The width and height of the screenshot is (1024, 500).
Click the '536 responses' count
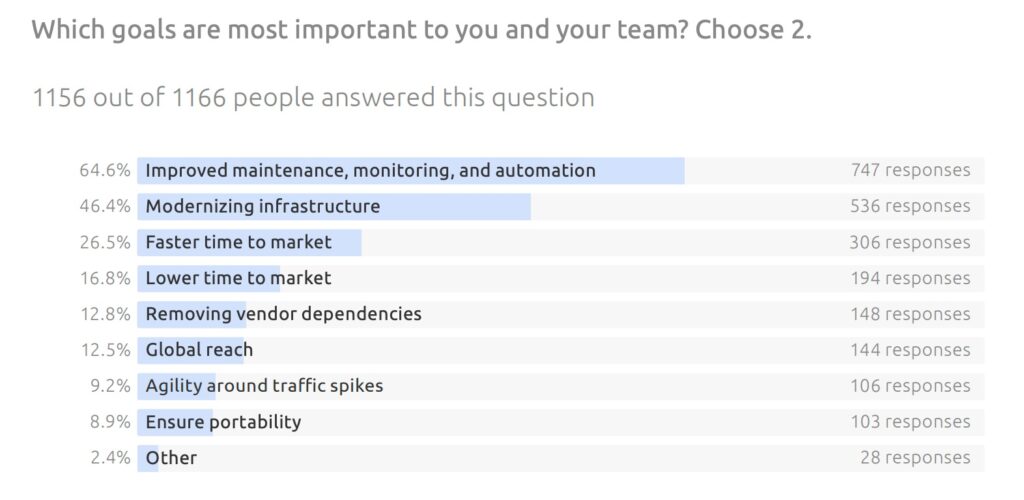click(910, 206)
